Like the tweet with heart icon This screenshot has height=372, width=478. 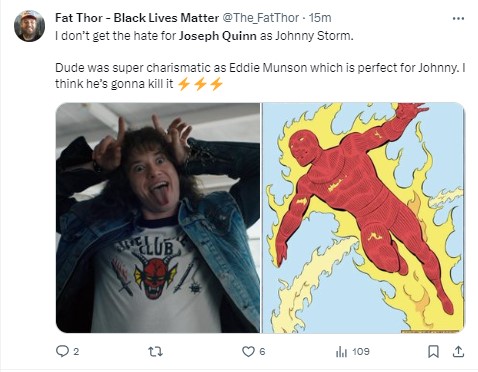coord(248,351)
